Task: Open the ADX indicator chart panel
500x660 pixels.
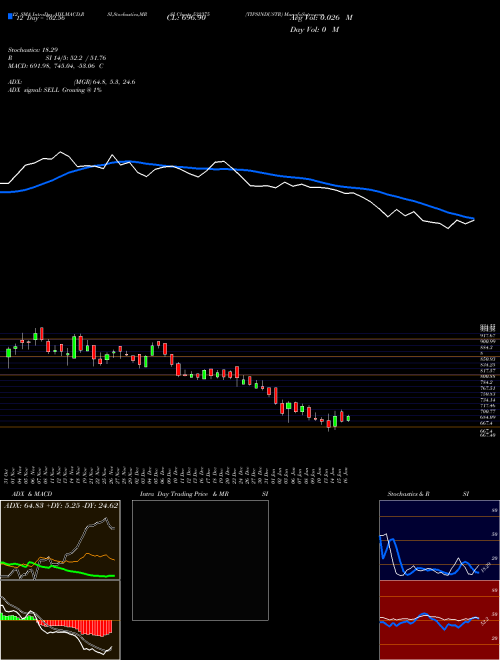Action: click(x=60, y=540)
